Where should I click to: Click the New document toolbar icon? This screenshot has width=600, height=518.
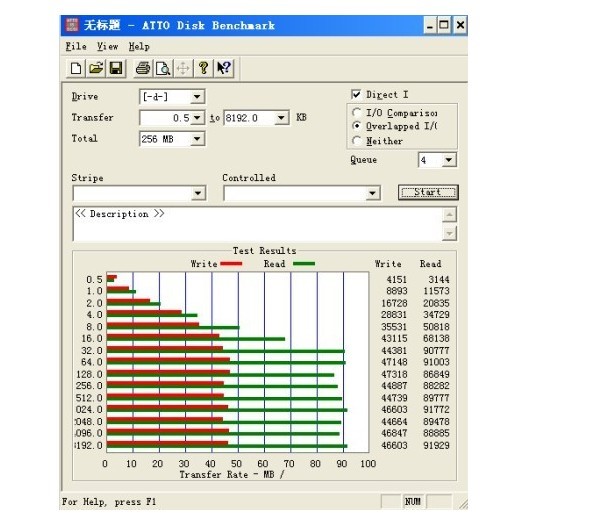tap(76, 68)
